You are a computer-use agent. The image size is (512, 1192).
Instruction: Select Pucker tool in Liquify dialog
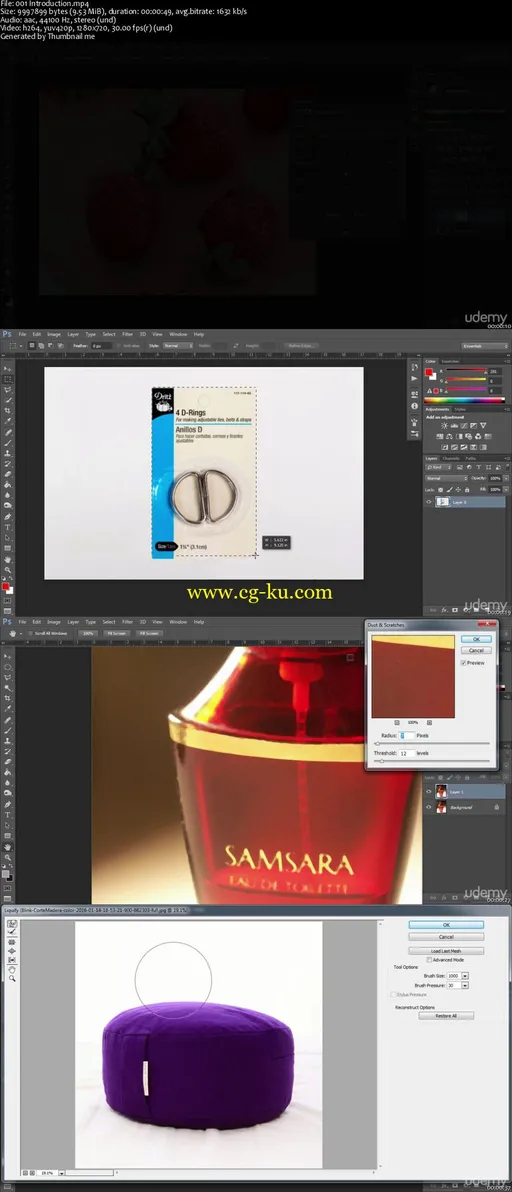click(x=12, y=942)
